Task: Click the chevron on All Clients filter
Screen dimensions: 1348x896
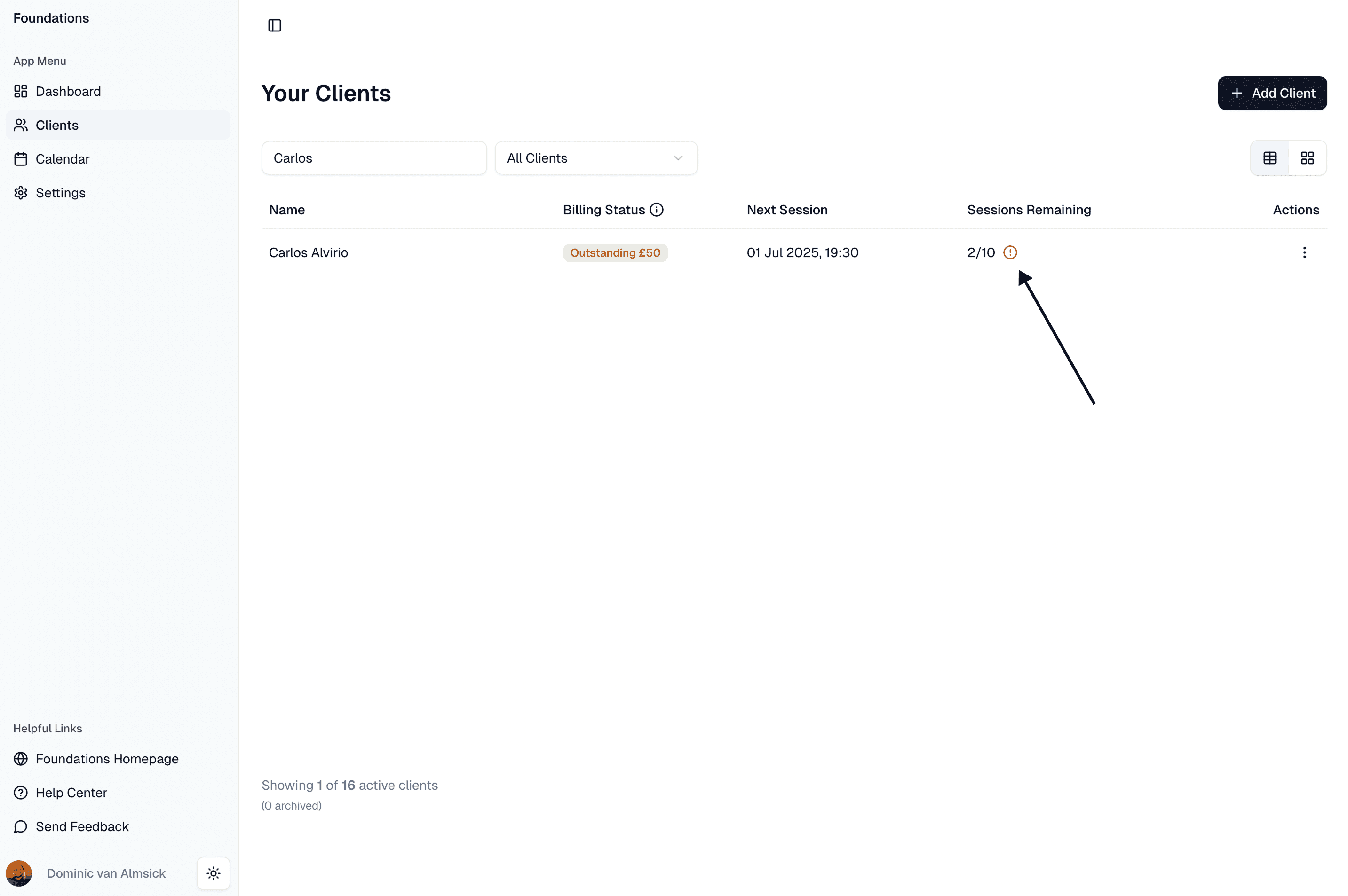Action: pyautogui.click(x=678, y=158)
